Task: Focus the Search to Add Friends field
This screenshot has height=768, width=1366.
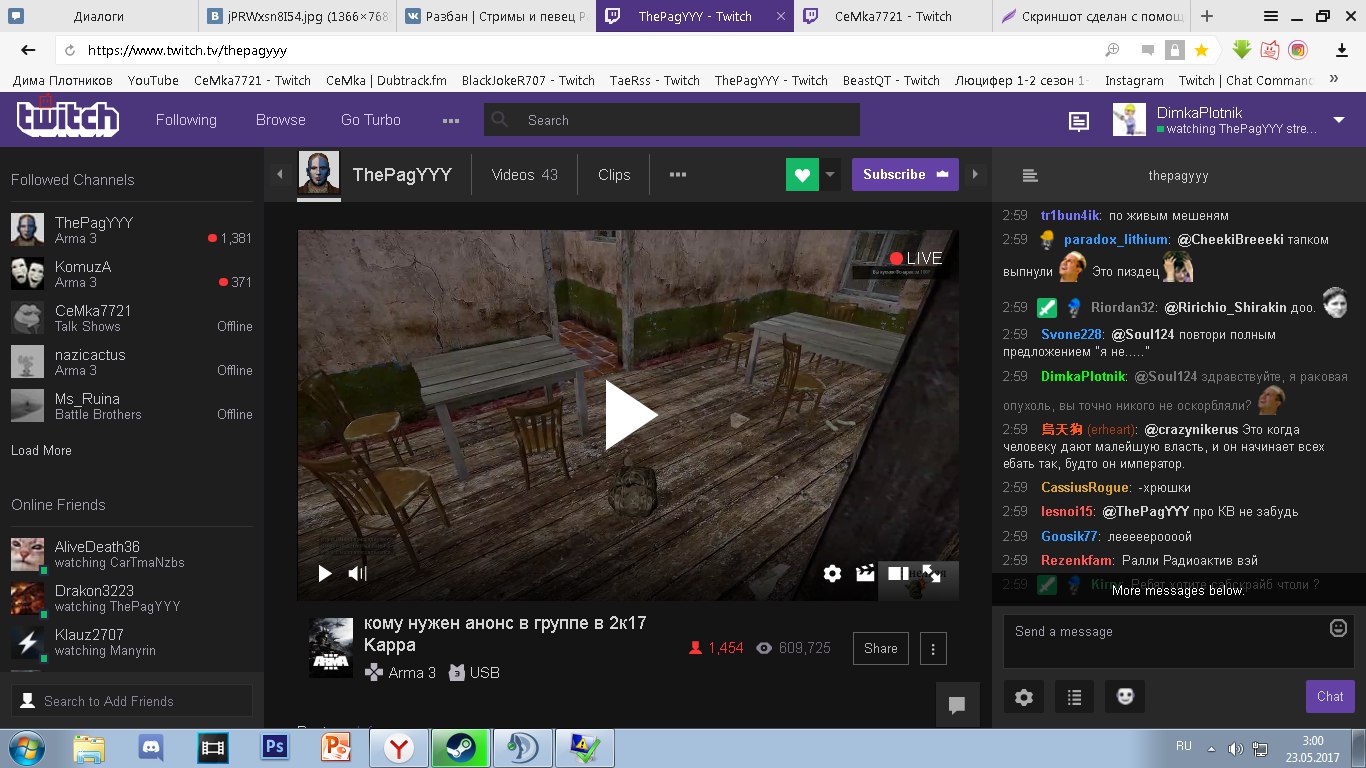Action: click(132, 701)
